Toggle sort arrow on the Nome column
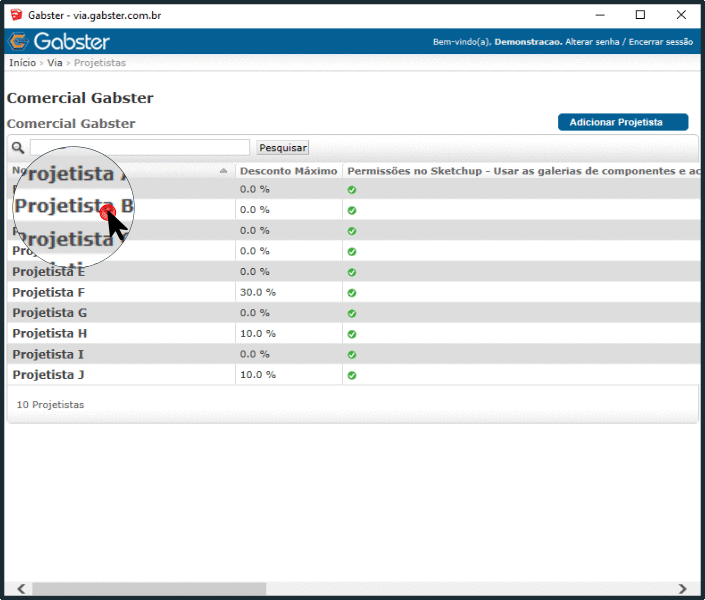This screenshot has width=705, height=600. pos(223,171)
